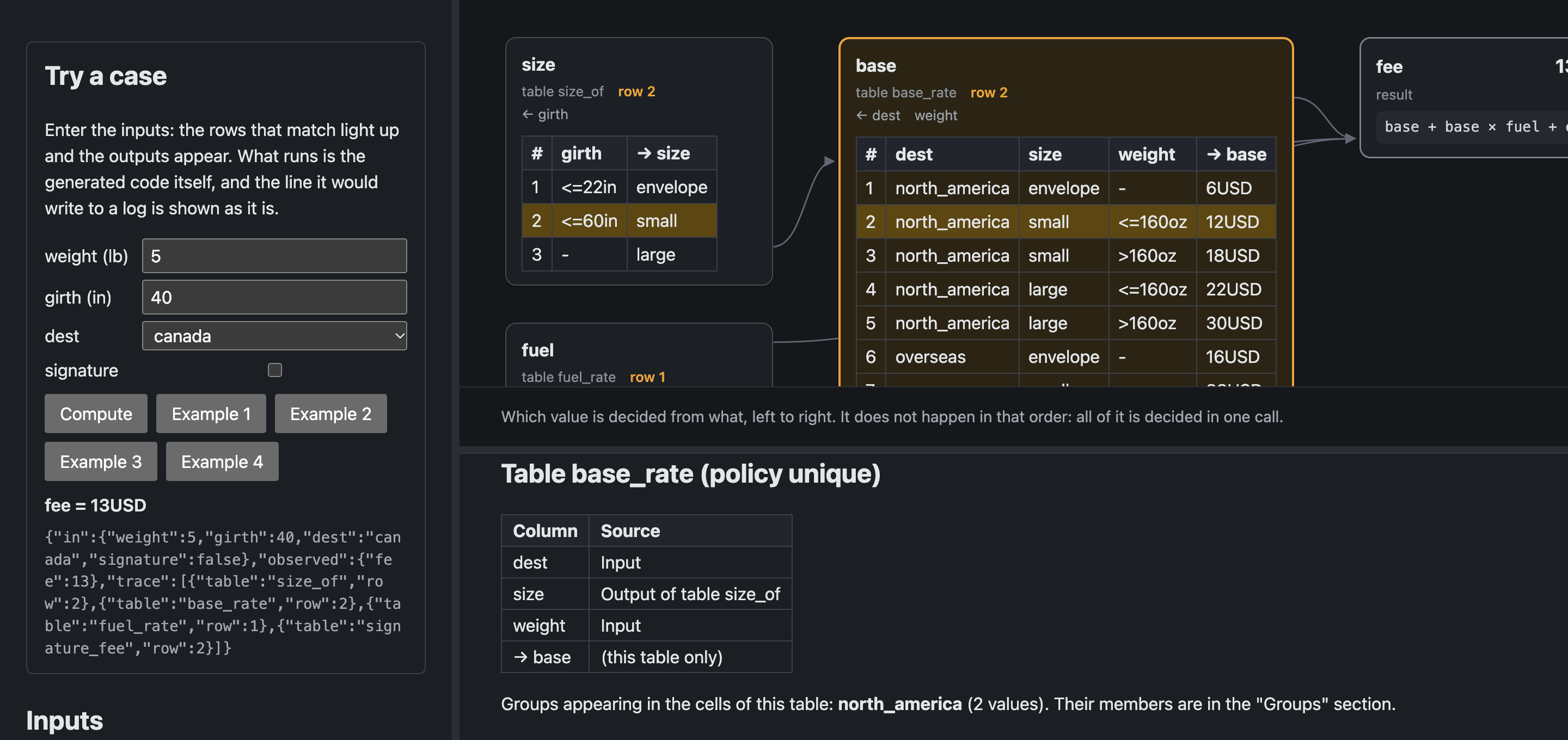Click the large cell in size table
The image size is (1568, 740).
(672, 255)
